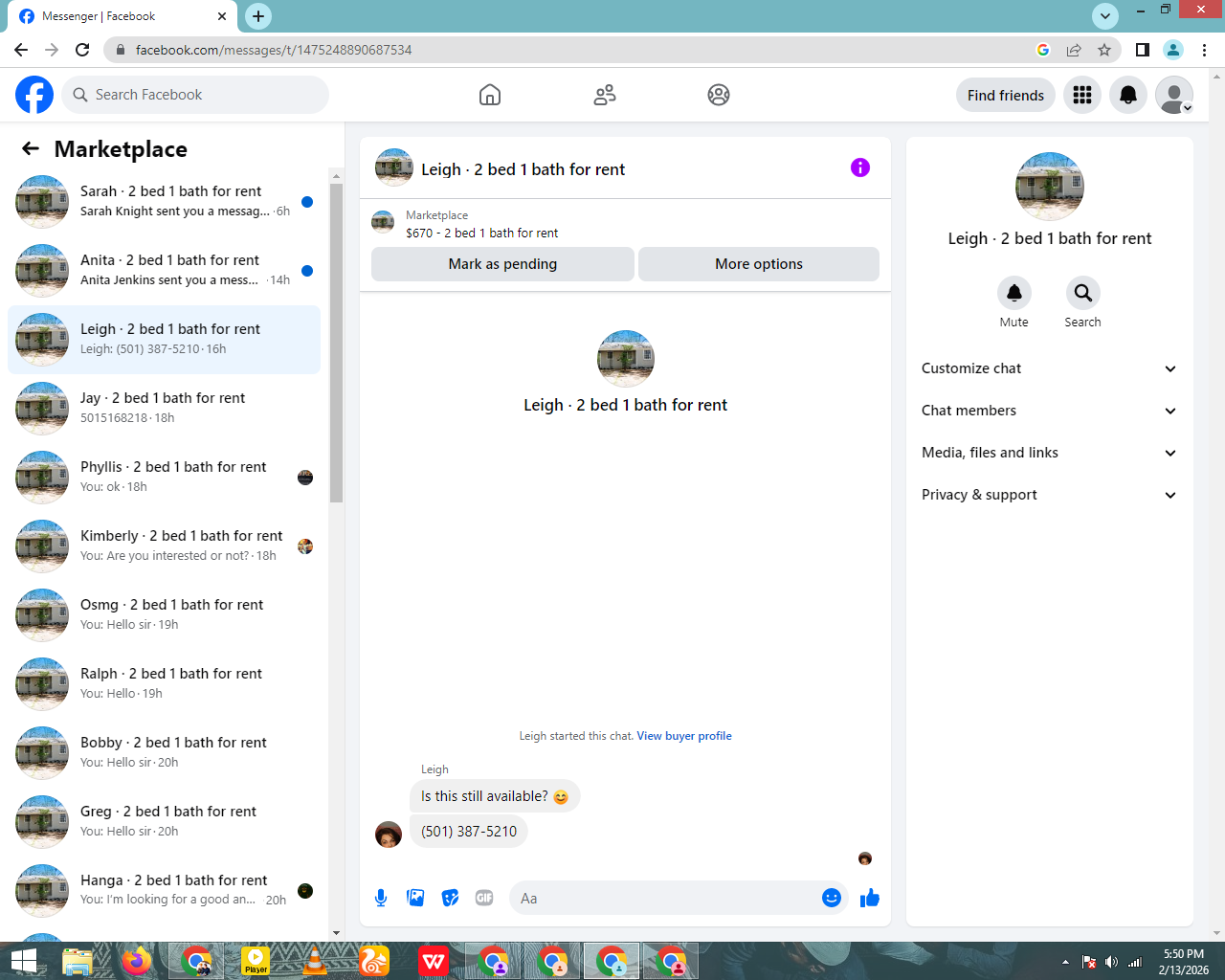The image size is (1225, 980).
Task: Open the Friends icon in top navigation
Action: [x=605, y=95]
